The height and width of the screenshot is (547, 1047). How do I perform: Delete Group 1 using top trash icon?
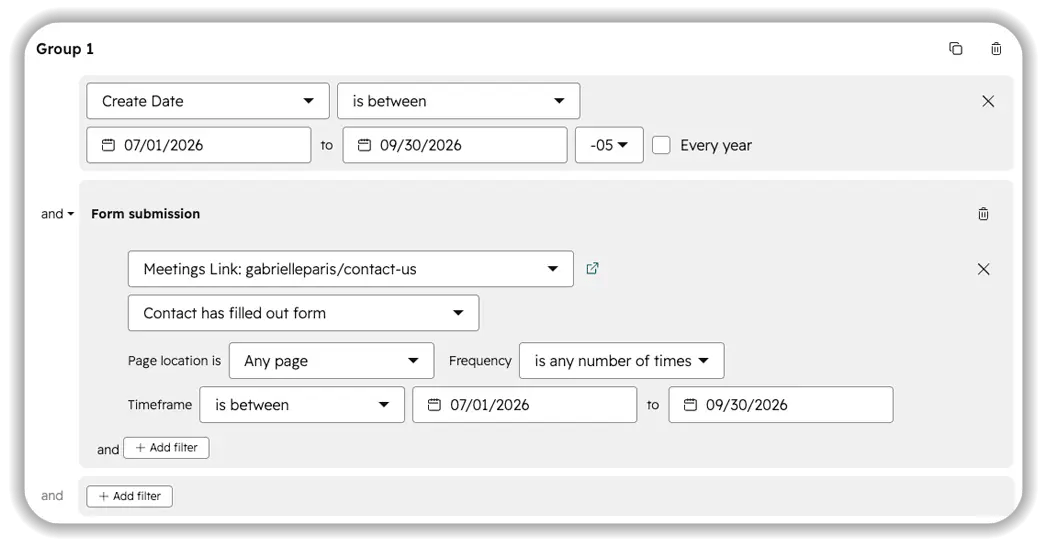[996, 48]
